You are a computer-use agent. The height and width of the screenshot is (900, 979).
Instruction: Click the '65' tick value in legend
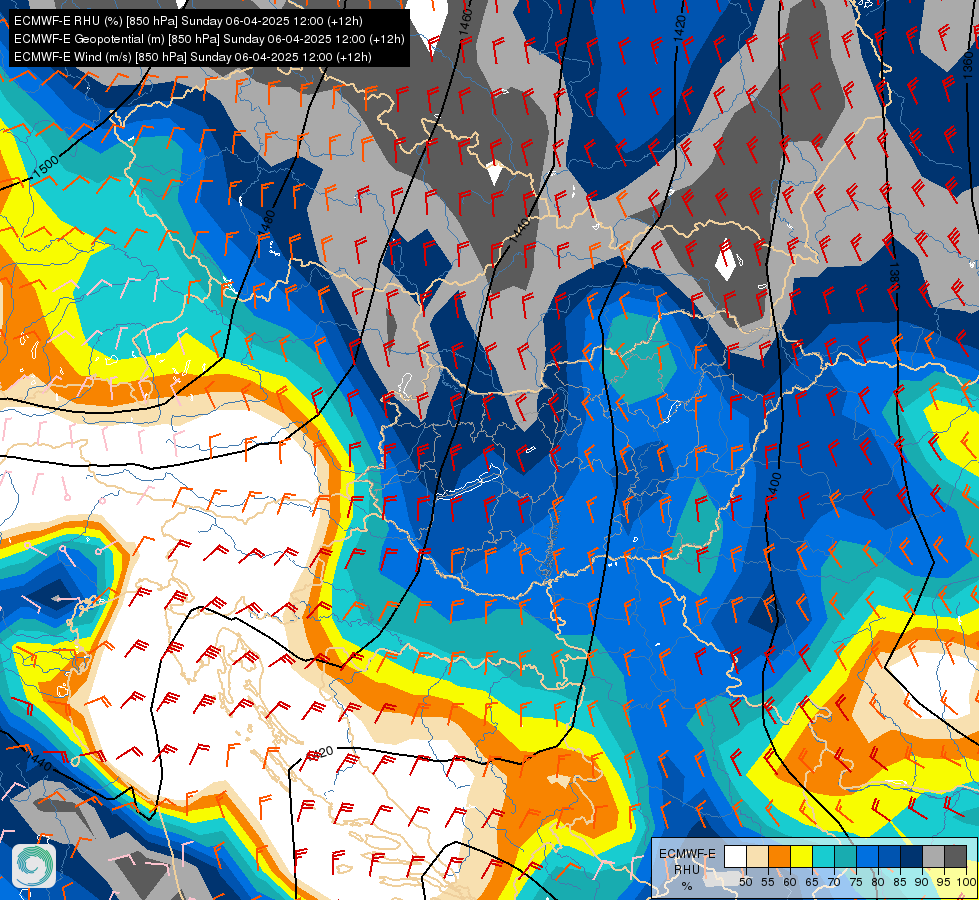tap(812, 882)
